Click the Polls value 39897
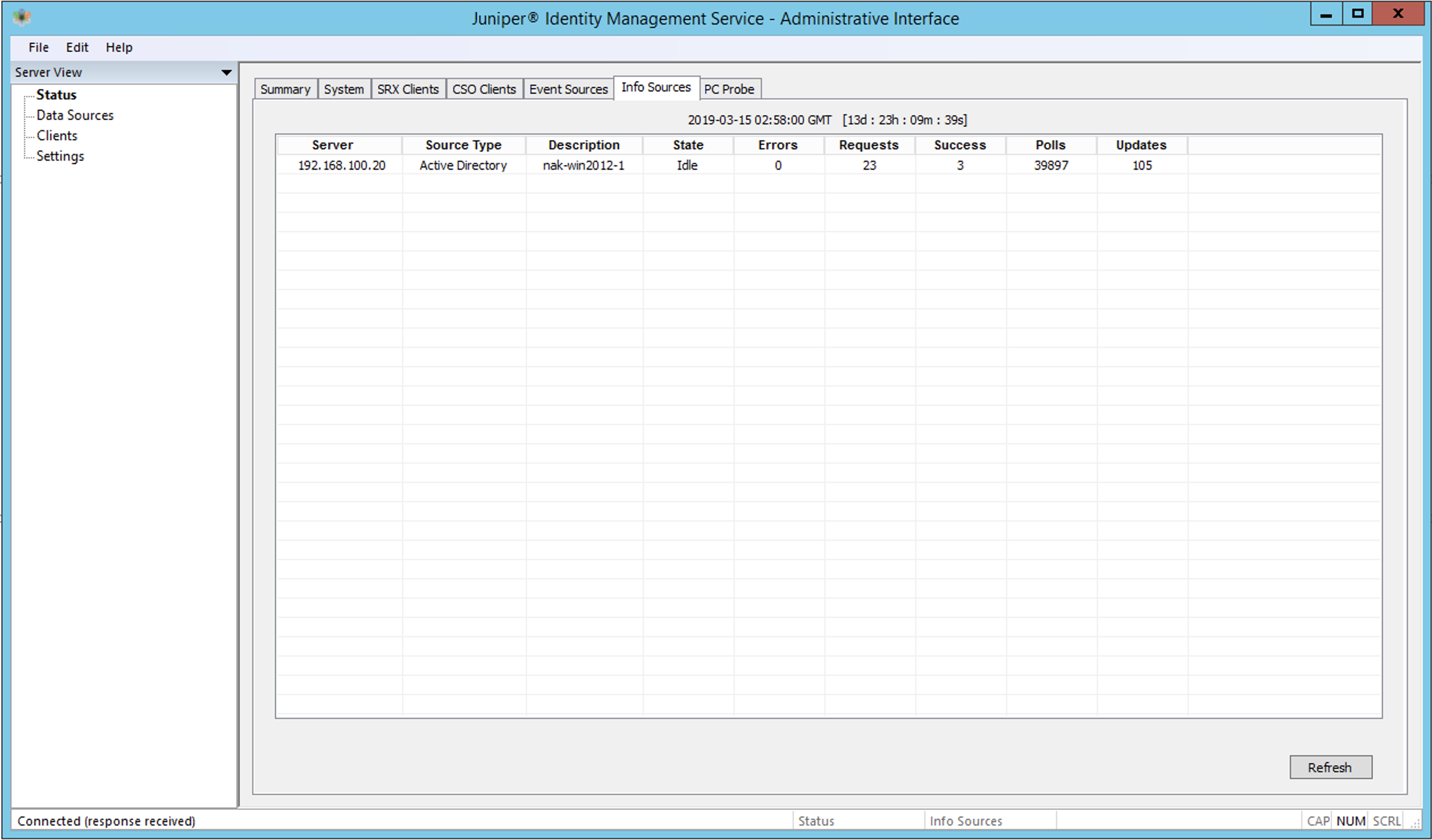This screenshot has height=840, width=1432. click(1051, 165)
